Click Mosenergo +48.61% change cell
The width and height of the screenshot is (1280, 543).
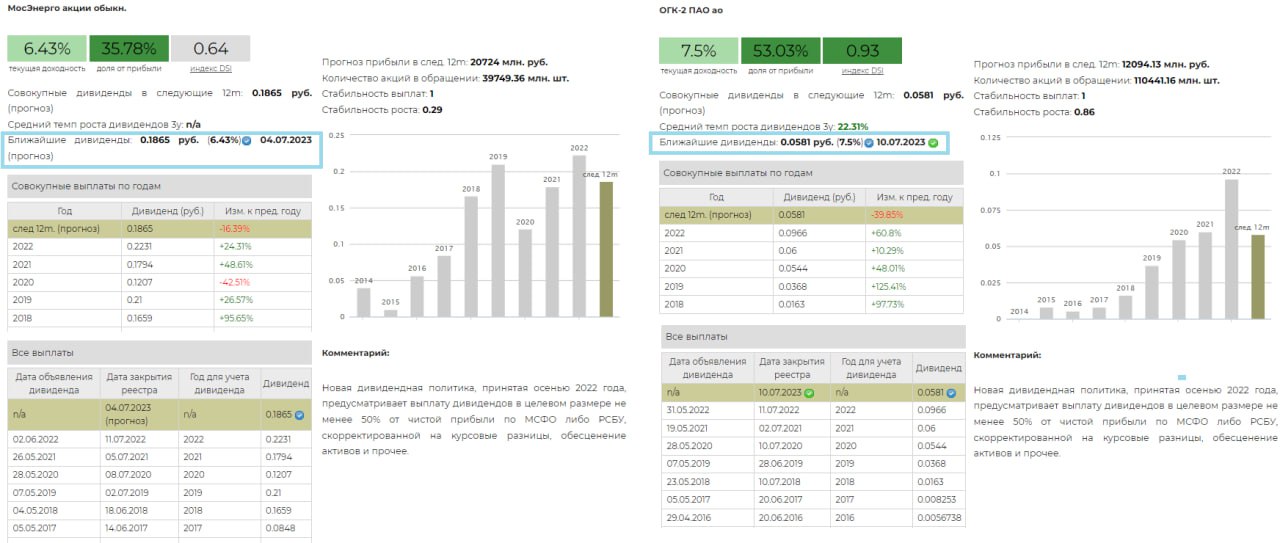click(x=262, y=264)
